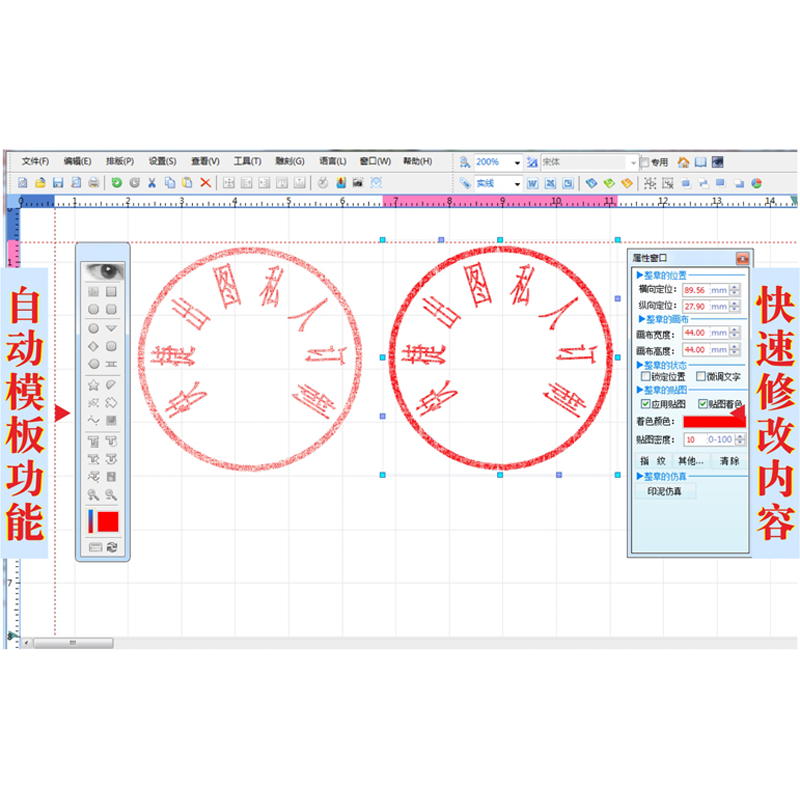The height and width of the screenshot is (800, 800).
Task: Click the save floppy disk icon
Action: click(x=58, y=183)
